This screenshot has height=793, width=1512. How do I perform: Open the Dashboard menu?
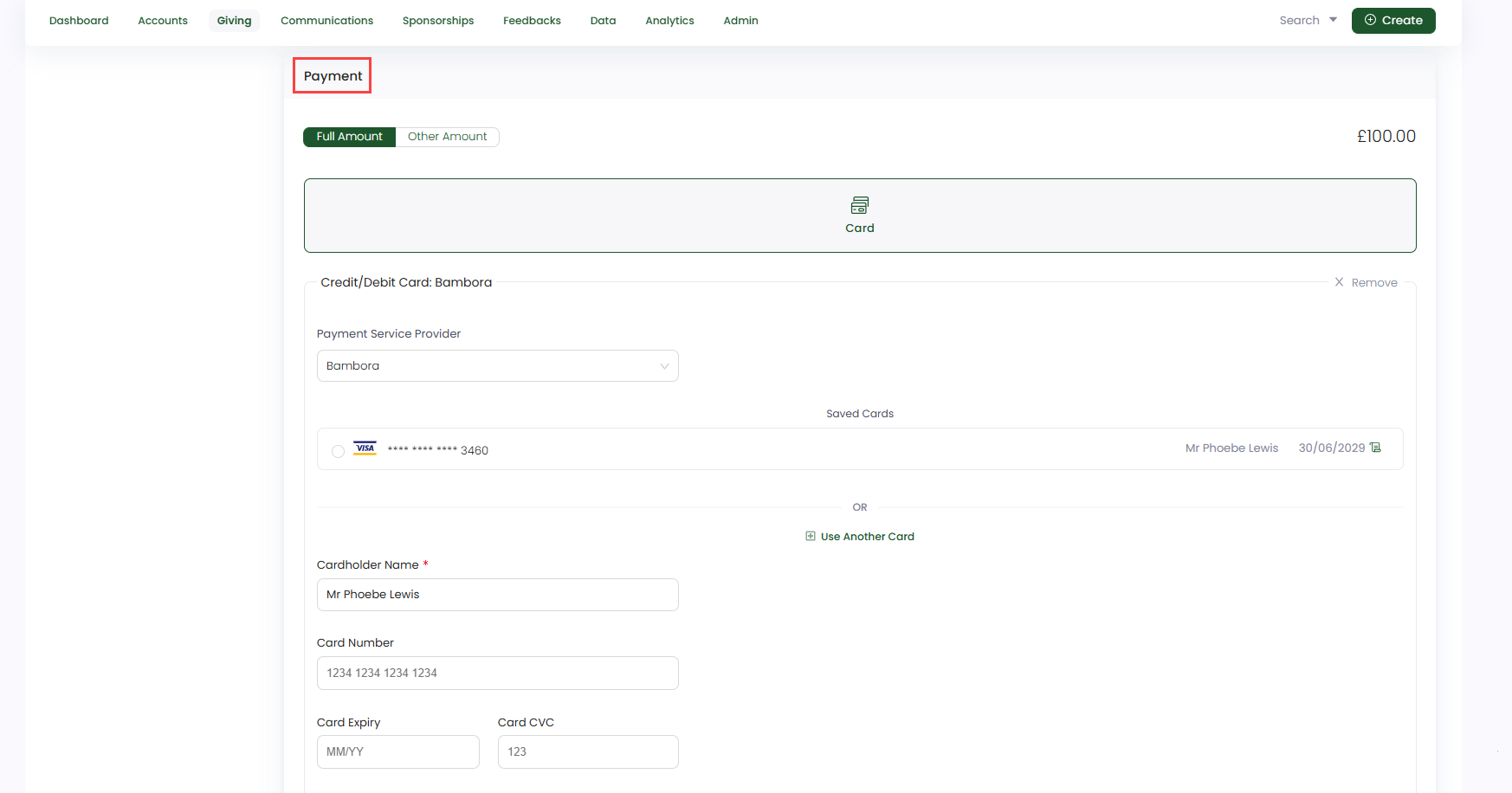(x=79, y=21)
